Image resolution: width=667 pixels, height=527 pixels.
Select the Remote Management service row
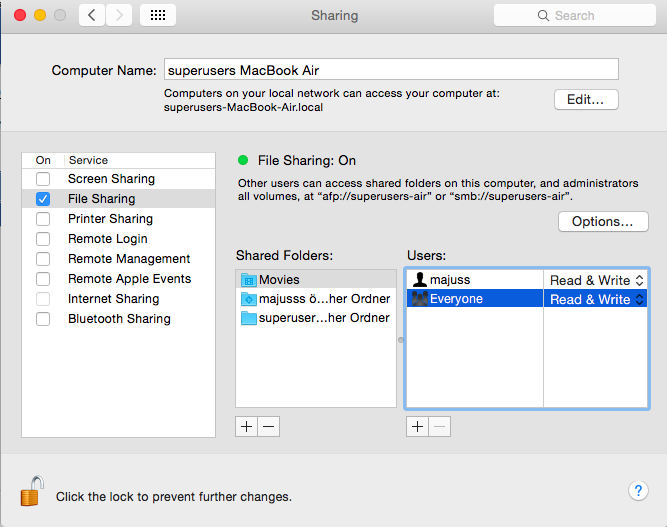click(x=119, y=259)
